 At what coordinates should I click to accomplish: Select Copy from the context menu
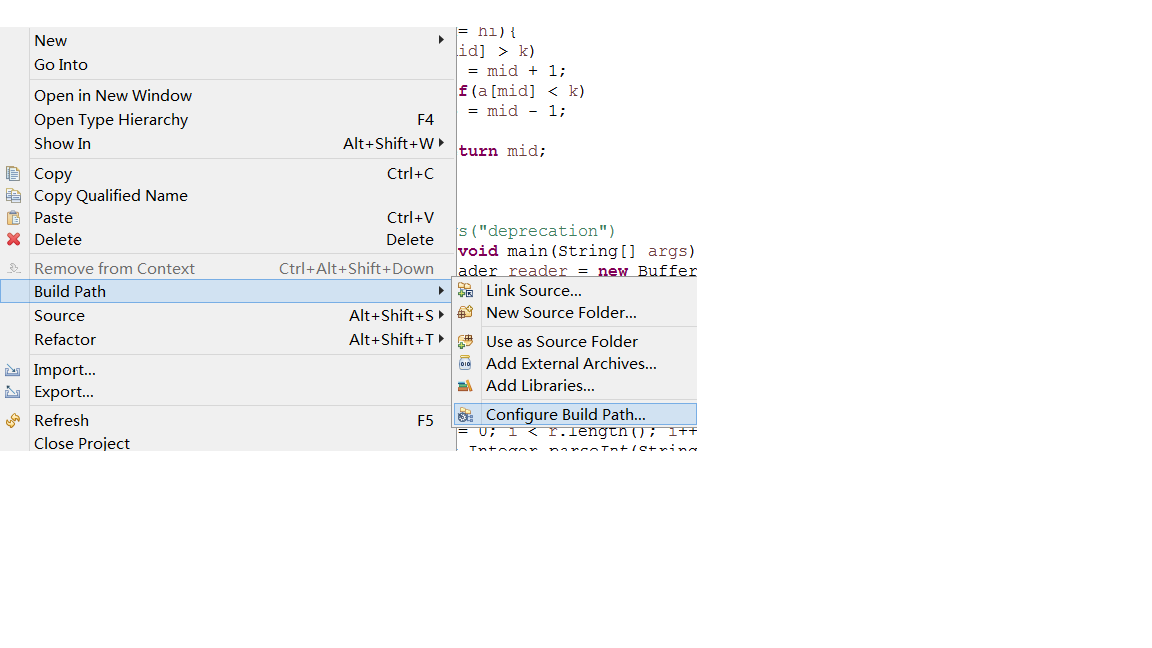[x=228, y=174]
